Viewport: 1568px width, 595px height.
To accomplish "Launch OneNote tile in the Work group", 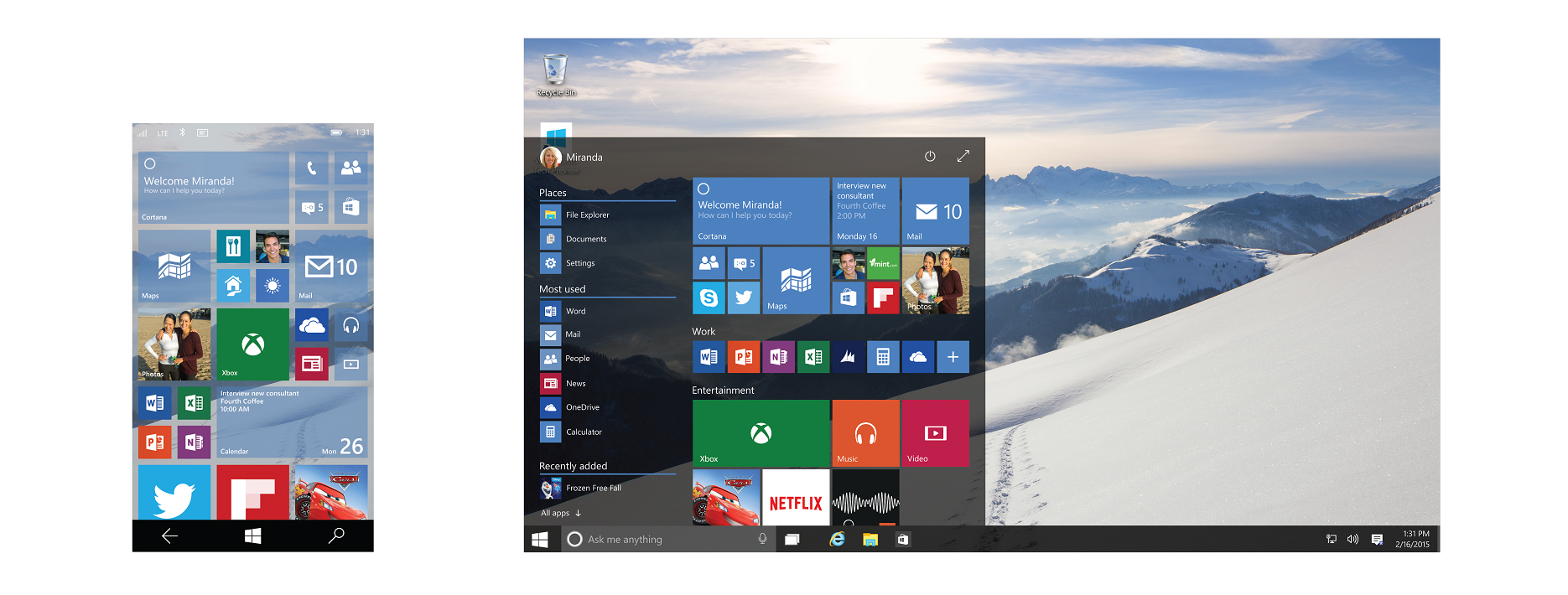I will click(778, 357).
